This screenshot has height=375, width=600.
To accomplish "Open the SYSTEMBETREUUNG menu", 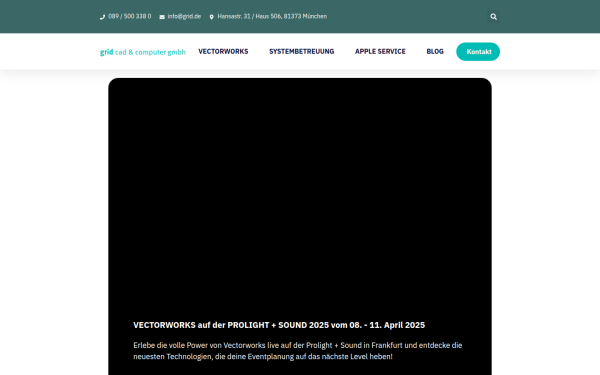I will pos(302,51).
